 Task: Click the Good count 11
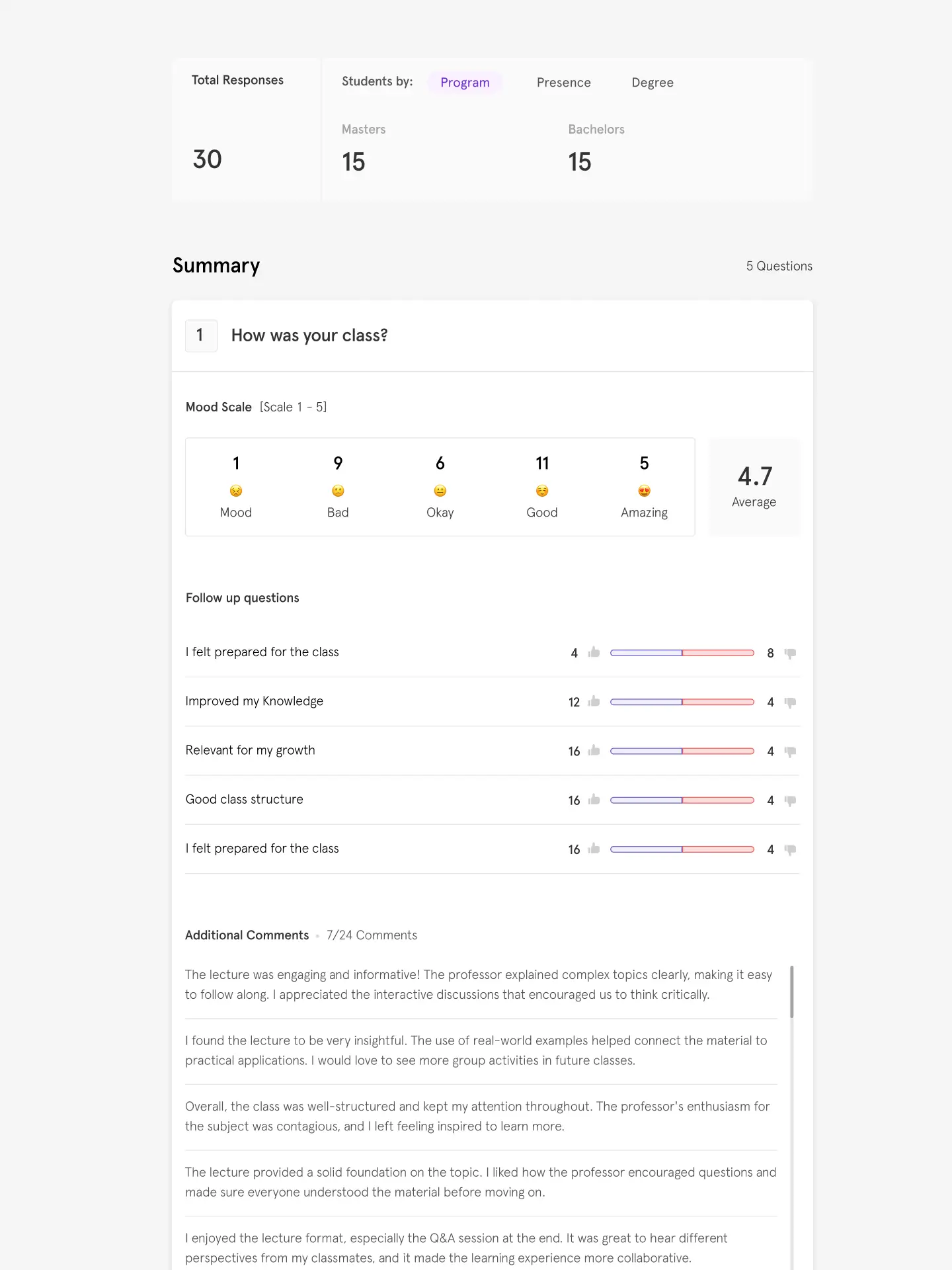(542, 463)
